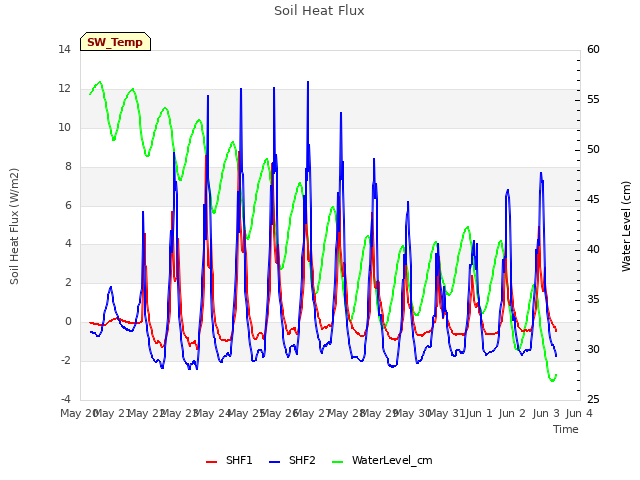The height and width of the screenshot is (480, 640).
Task: Click the right axis value 25
Action: point(593,400)
